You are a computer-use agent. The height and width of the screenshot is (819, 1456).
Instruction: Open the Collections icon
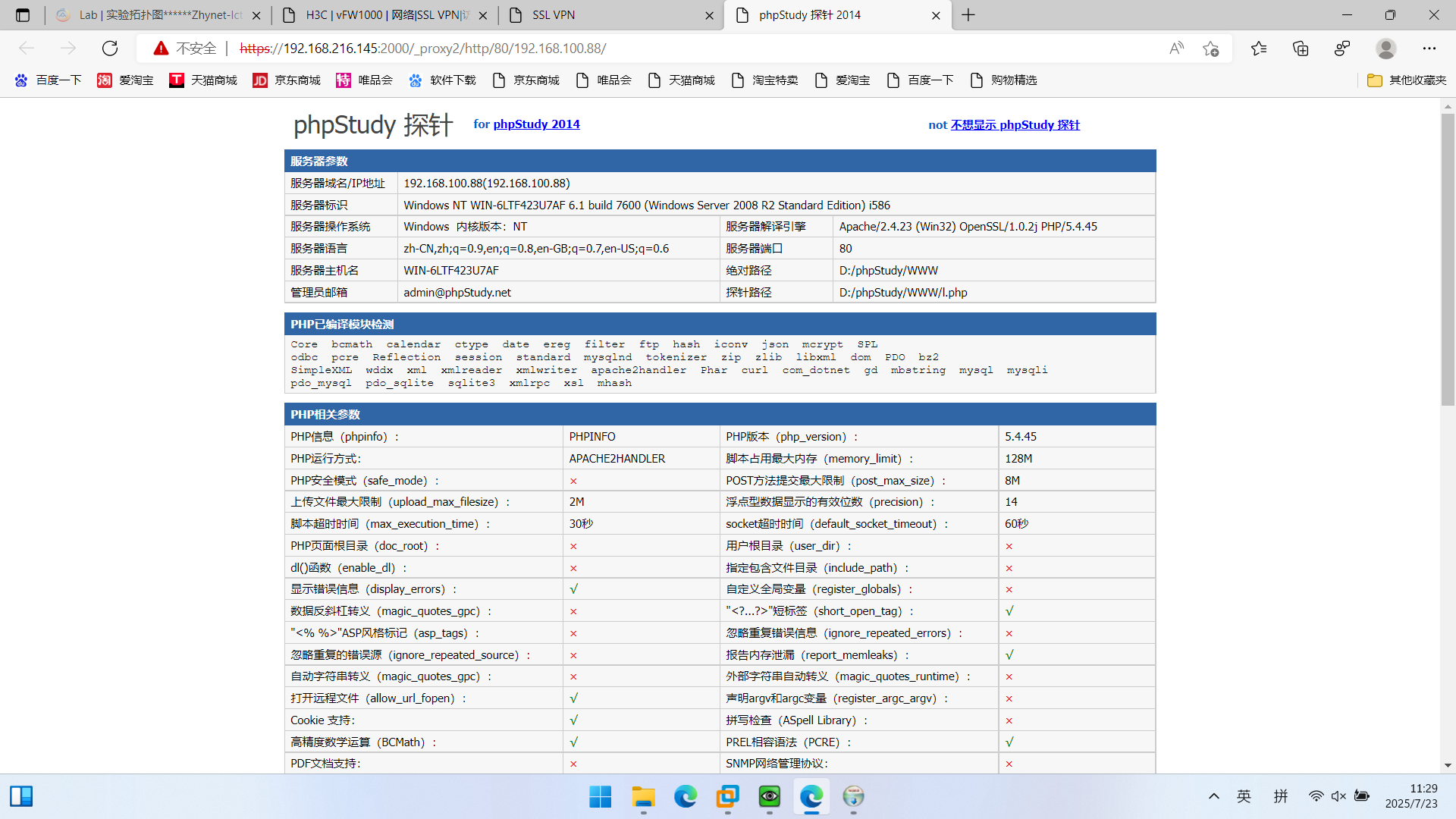point(1301,49)
